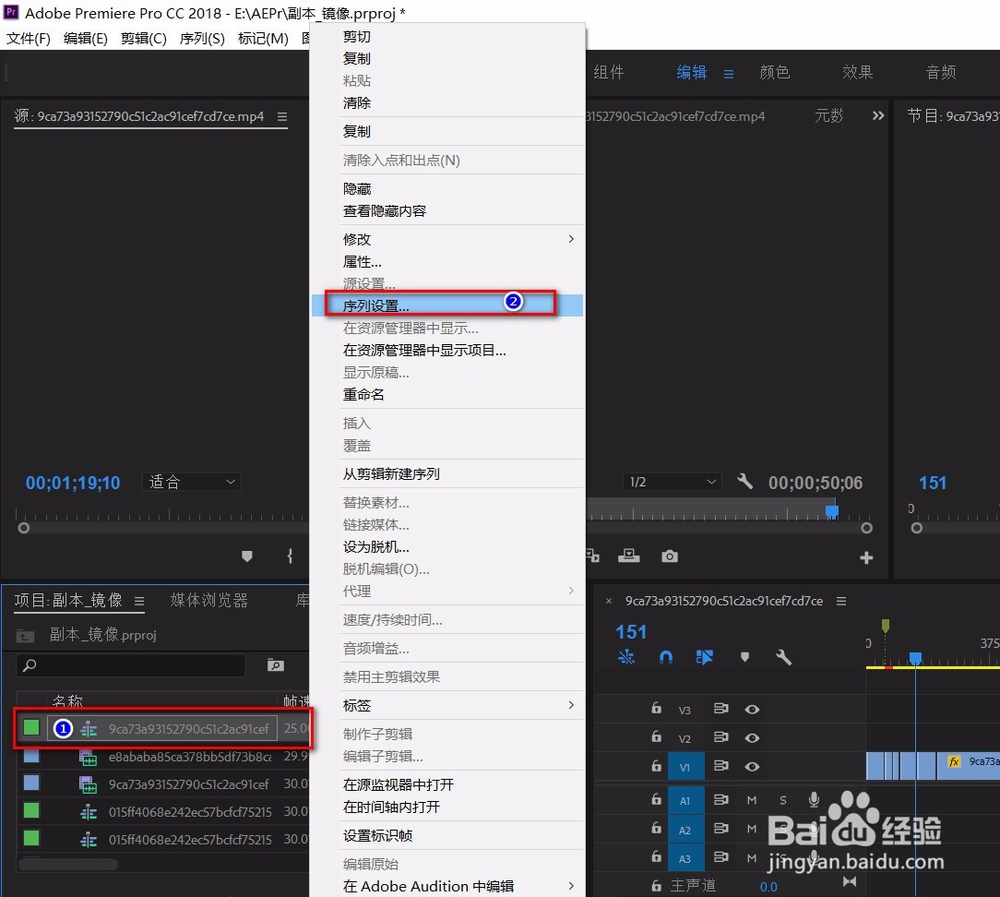Click timeline playhead timecode 151
This screenshot has width=1000, height=897.
tap(631, 632)
